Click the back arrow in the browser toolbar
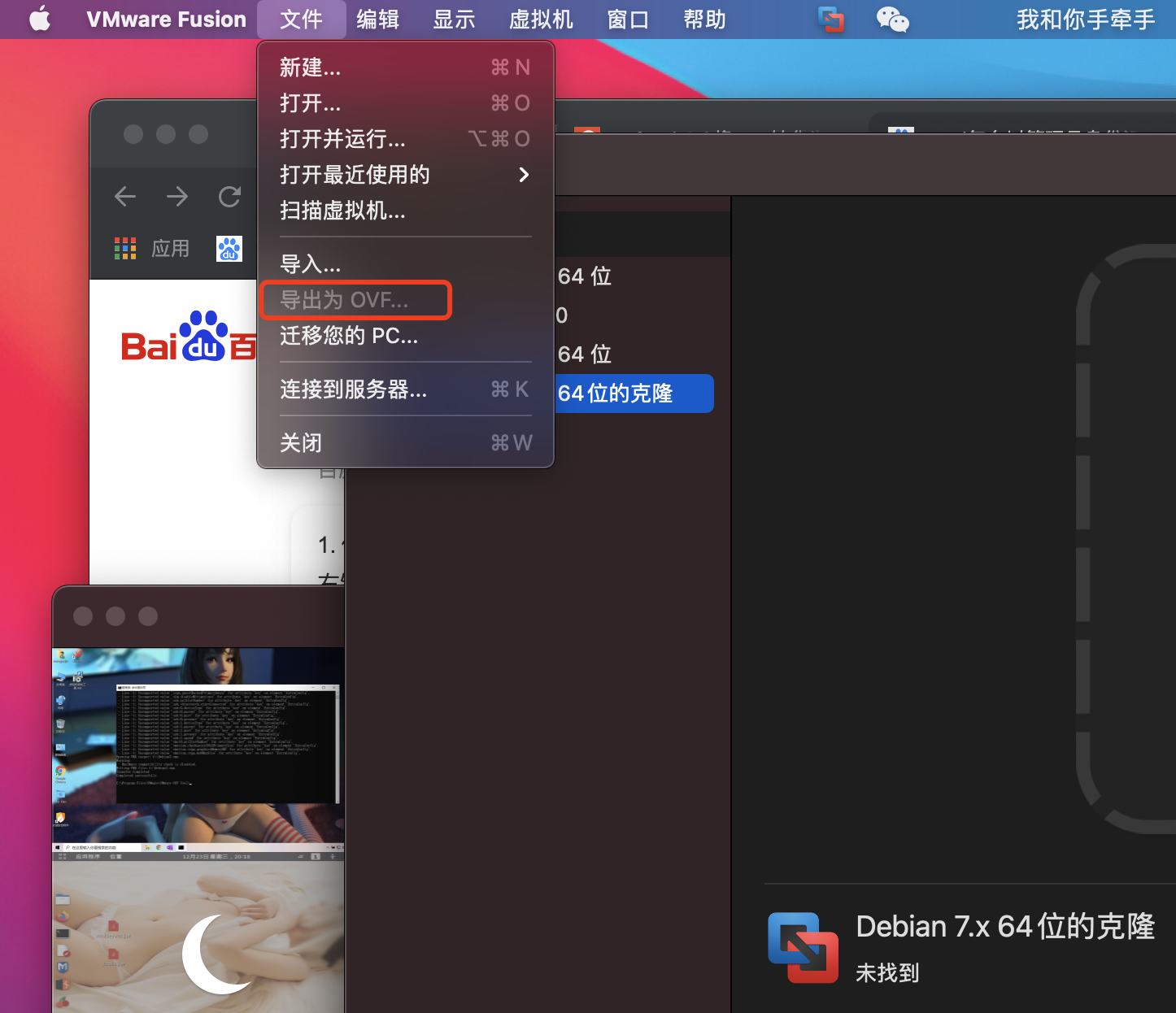This screenshot has width=1176, height=1013. (124, 196)
